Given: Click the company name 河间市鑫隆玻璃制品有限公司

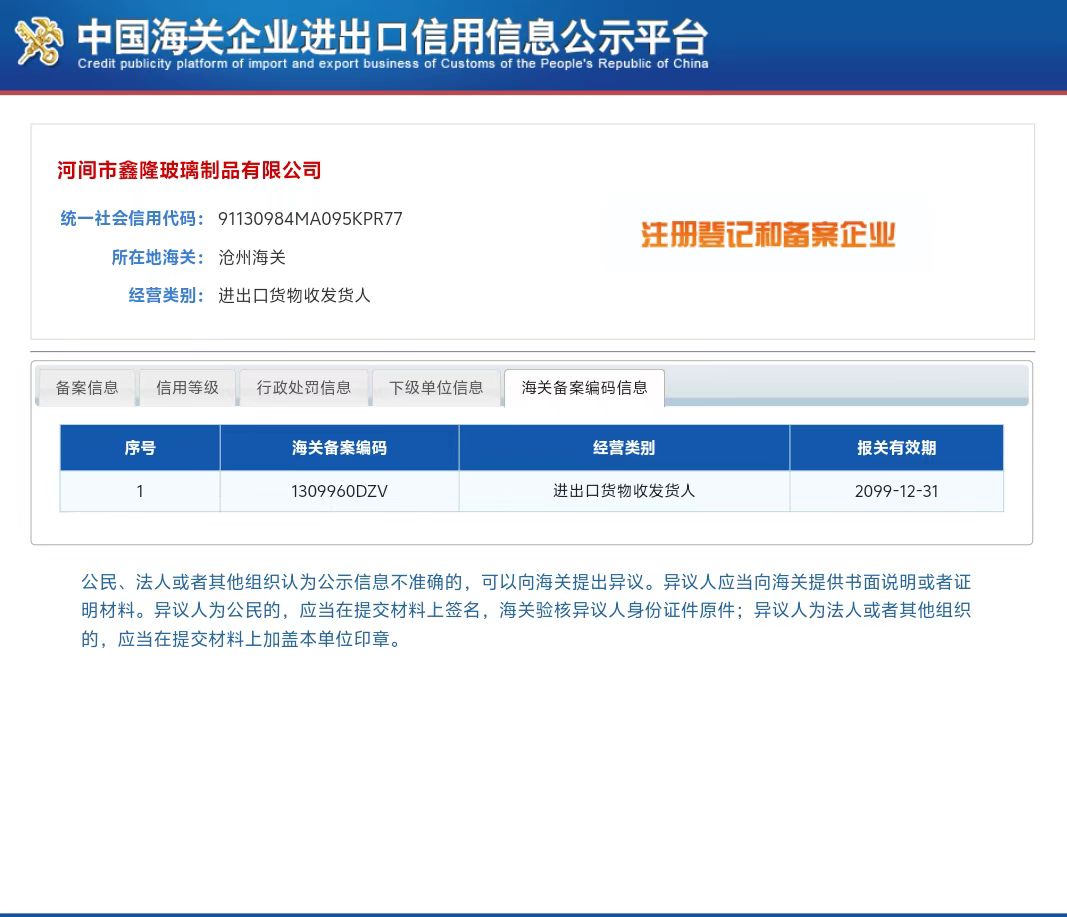Looking at the screenshot, I should [189, 170].
